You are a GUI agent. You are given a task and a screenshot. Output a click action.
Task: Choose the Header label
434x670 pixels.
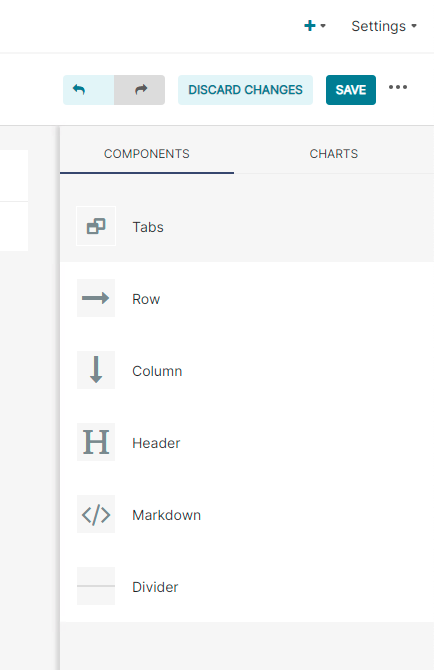[156, 443]
